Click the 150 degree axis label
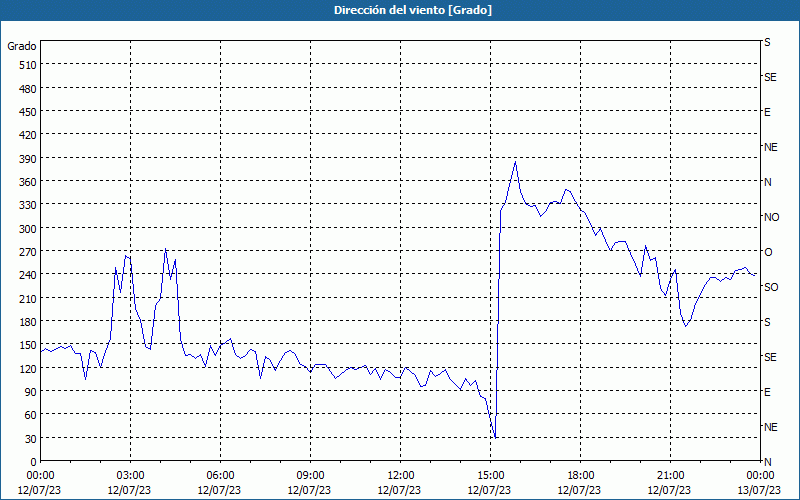800x500 pixels. tap(28, 345)
